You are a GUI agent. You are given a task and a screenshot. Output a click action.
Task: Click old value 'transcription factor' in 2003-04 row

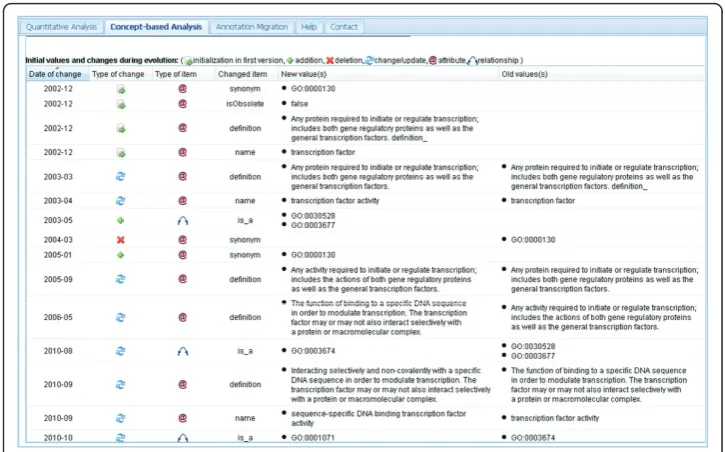tap(543, 201)
